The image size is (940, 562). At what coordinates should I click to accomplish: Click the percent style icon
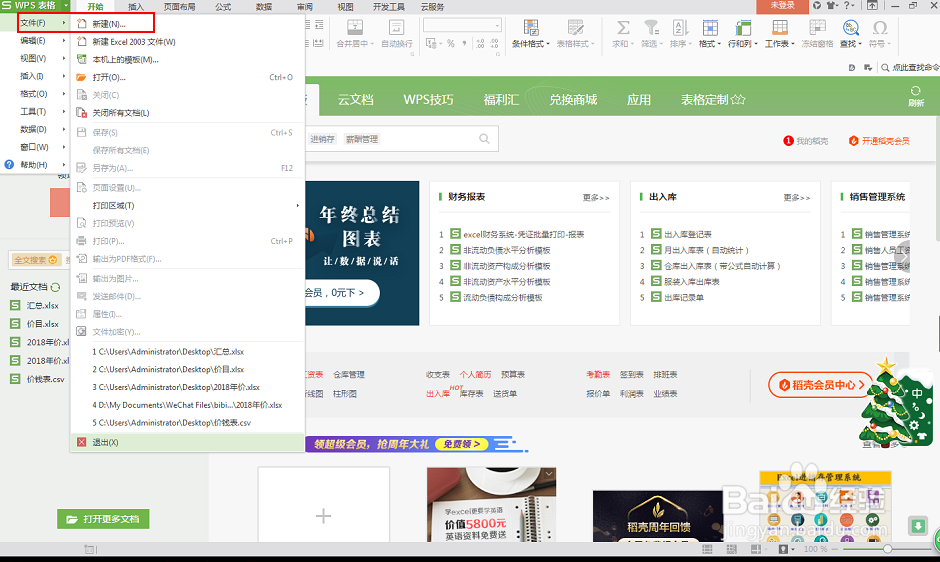[x=450, y=43]
